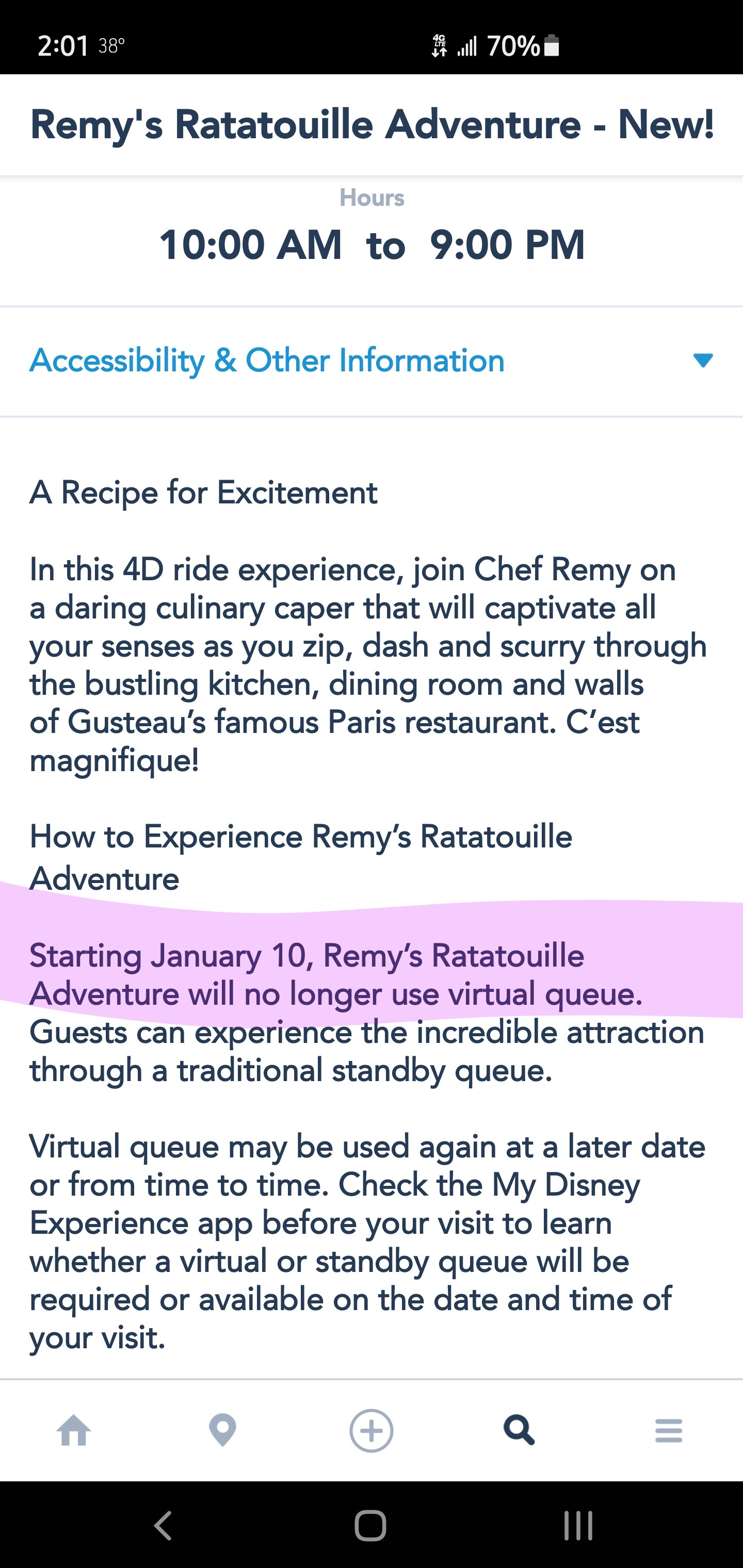The height and width of the screenshot is (1568, 743).
Task: Tap the 9:00 PM closing time
Action: tap(507, 244)
